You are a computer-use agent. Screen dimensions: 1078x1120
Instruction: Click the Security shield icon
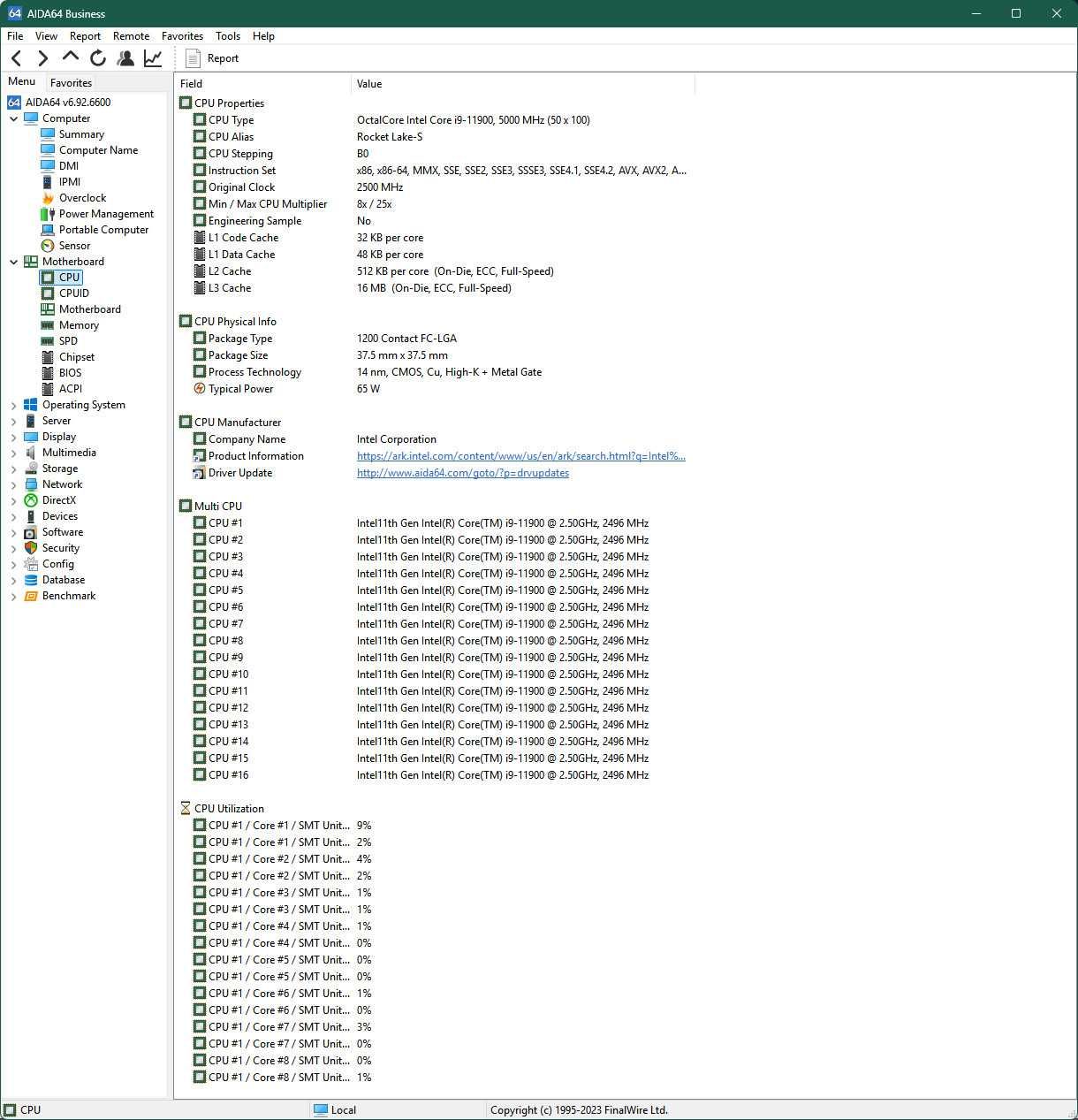(31, 548)
